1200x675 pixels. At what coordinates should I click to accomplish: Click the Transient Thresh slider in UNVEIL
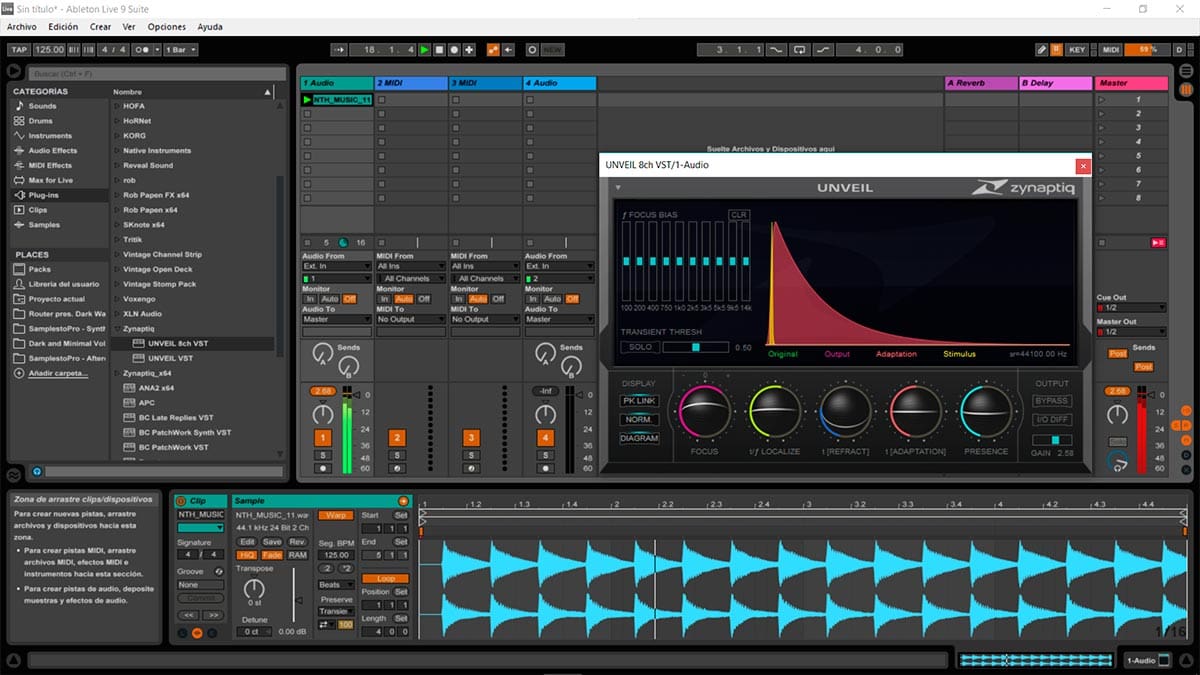point(695,347)
